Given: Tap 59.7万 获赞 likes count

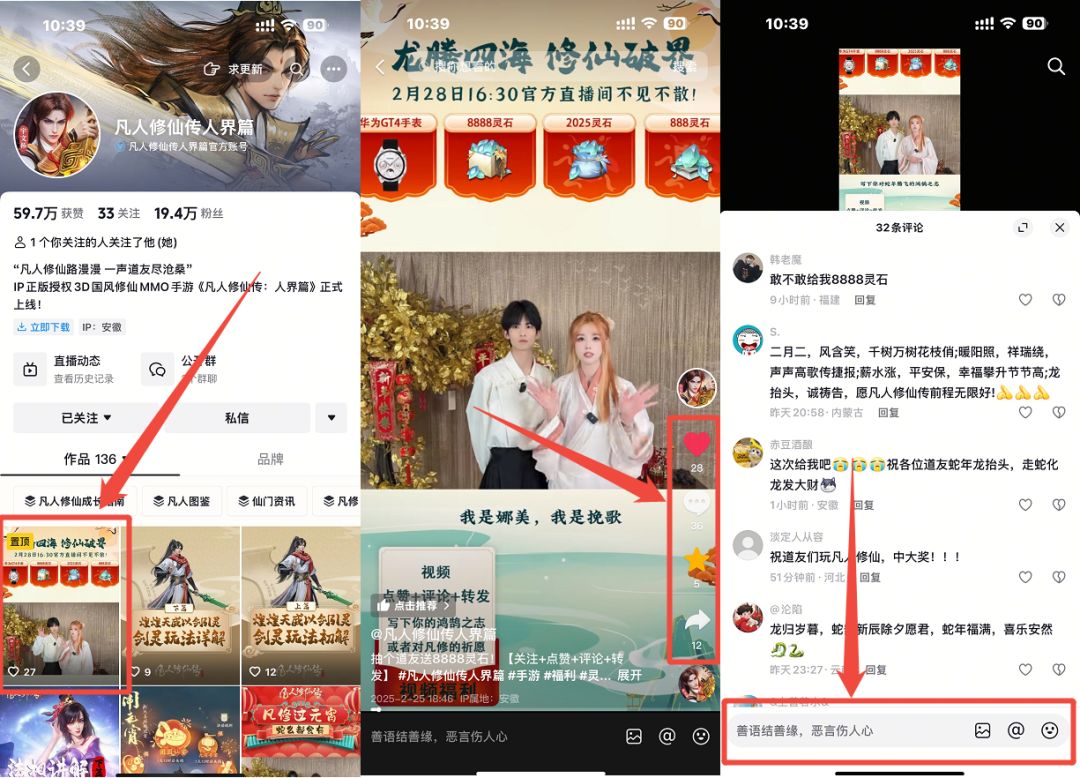Looking at the screenshot, I should pos(48,213).
